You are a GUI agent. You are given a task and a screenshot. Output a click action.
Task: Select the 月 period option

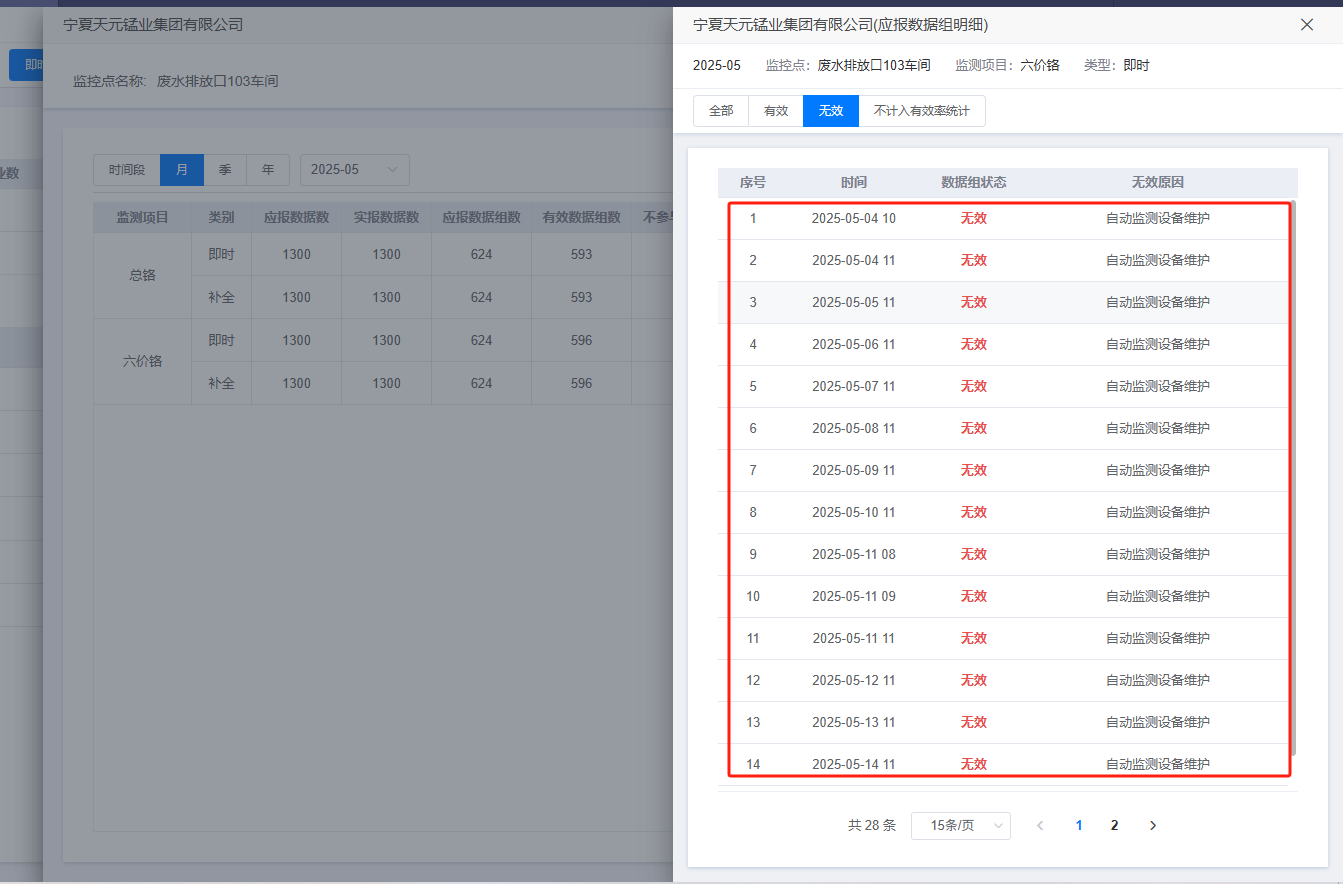182,170
